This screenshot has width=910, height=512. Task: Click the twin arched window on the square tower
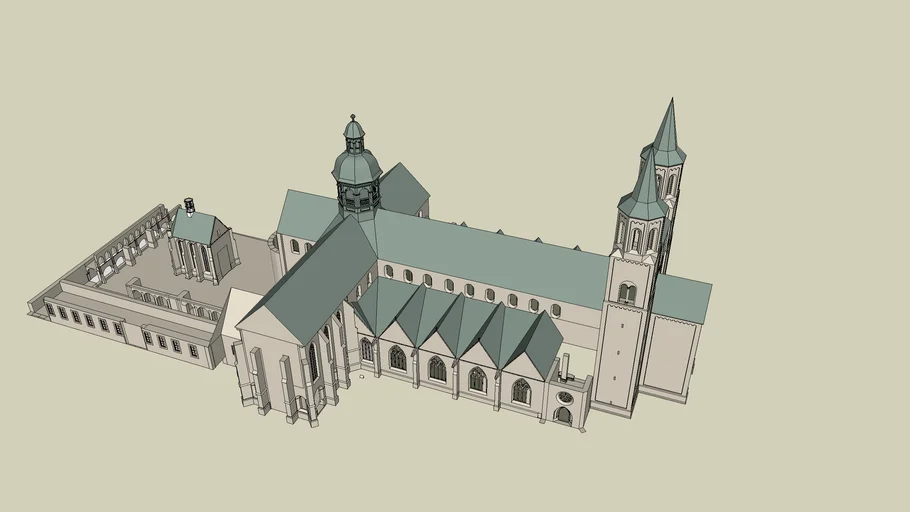coord(626,293)
